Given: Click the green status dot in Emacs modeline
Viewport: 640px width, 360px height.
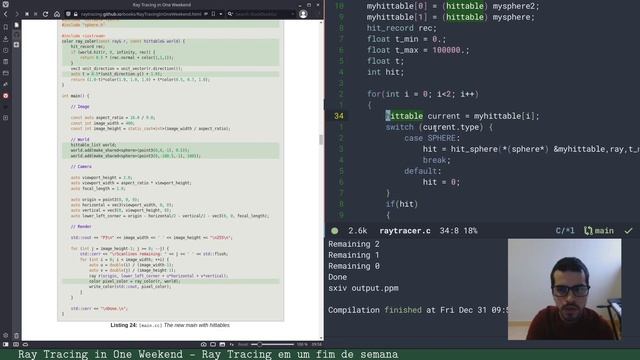Looking at the screenshot, I should 335,231.
